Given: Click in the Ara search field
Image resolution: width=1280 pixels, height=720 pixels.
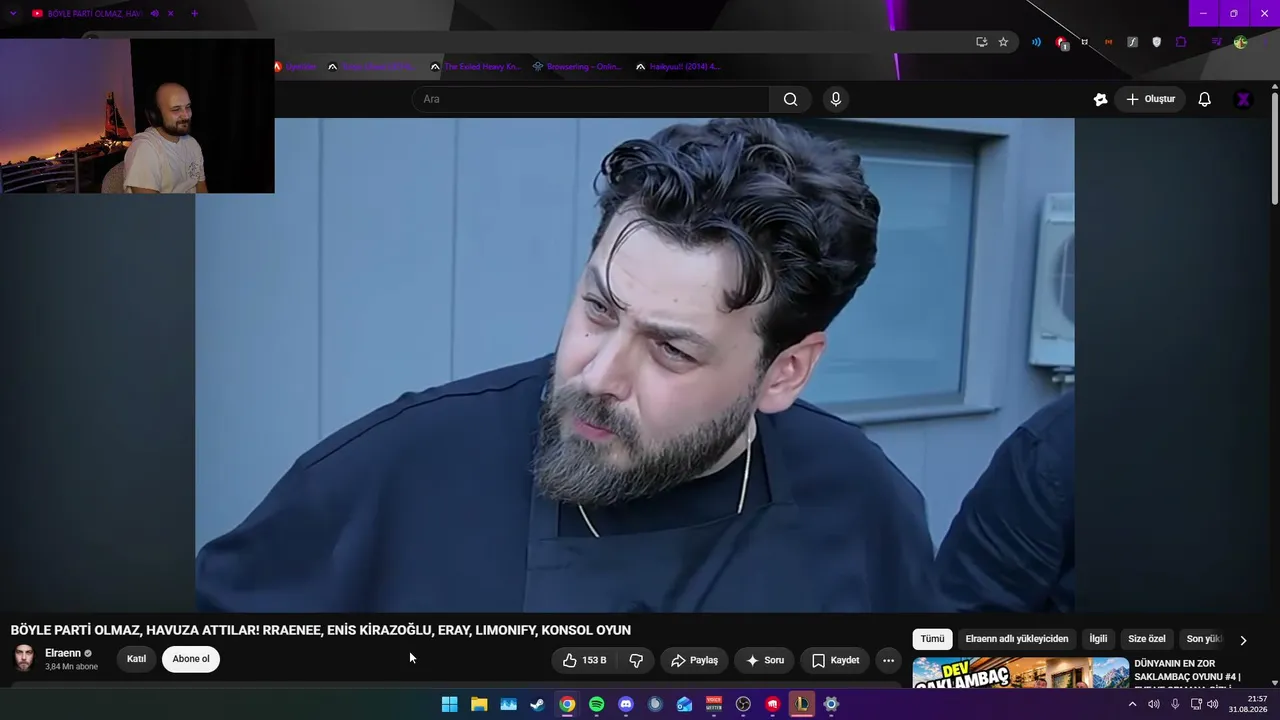Looking at the screenshot, I should tap(591, 99).
